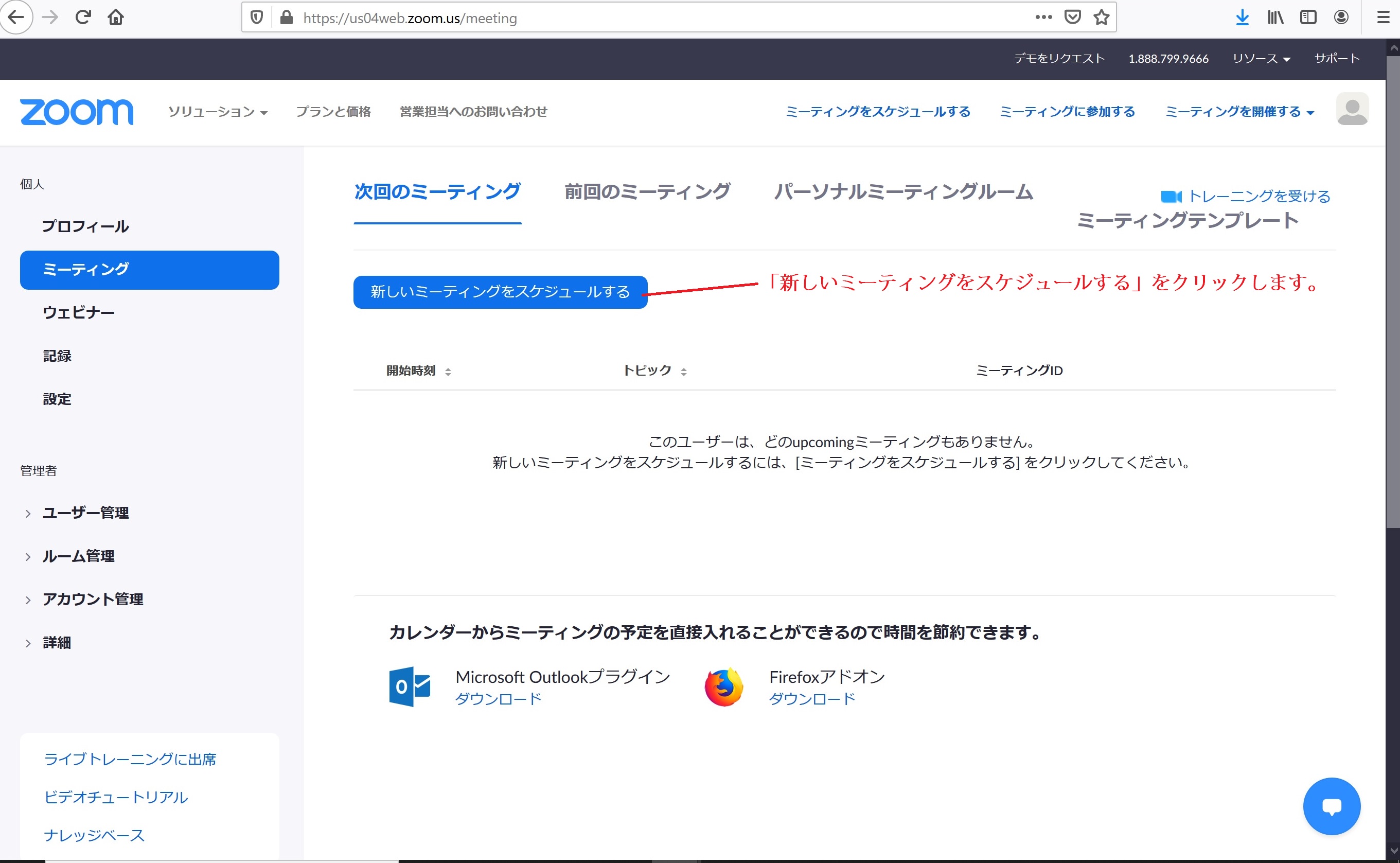
Task: Download the Firefoxアドオン
Action: (812, 699)
